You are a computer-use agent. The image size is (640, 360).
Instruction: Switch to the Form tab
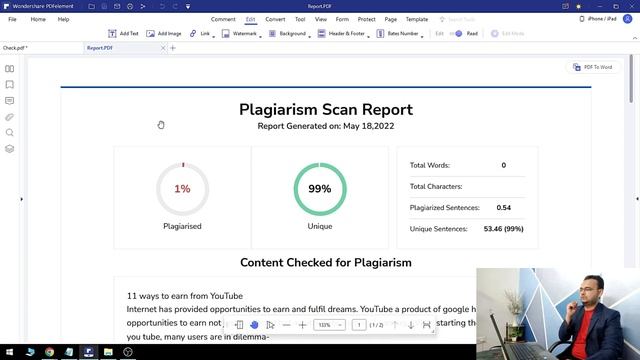pyautogui.click(x=342, y=19)
